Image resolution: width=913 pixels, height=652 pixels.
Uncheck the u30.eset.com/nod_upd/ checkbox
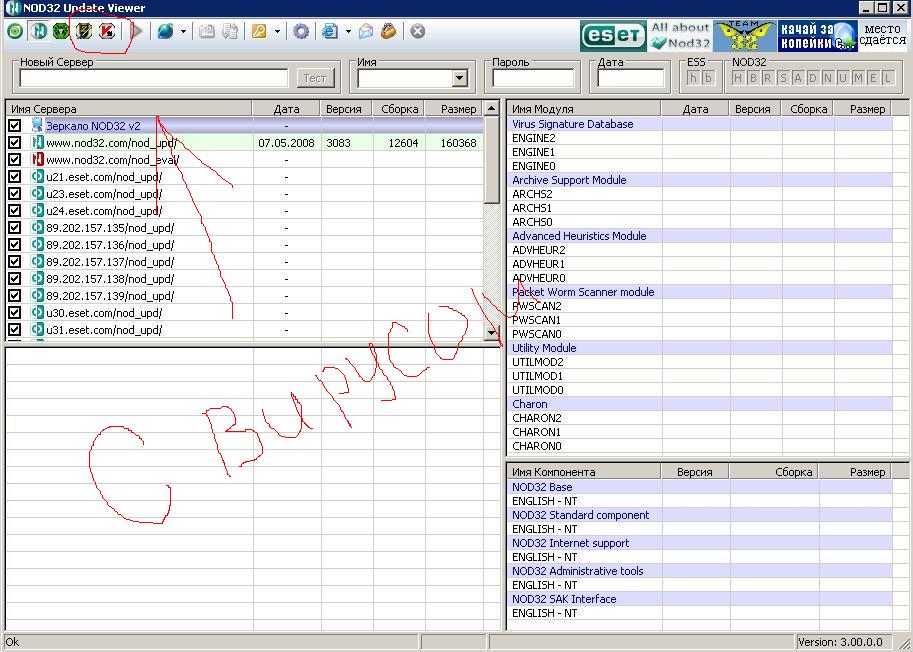pyautogui.click(x=15, y=312)
